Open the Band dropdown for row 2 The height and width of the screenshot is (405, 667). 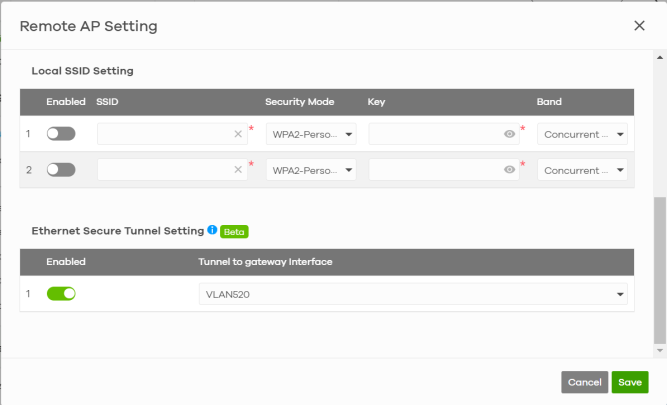583,170
